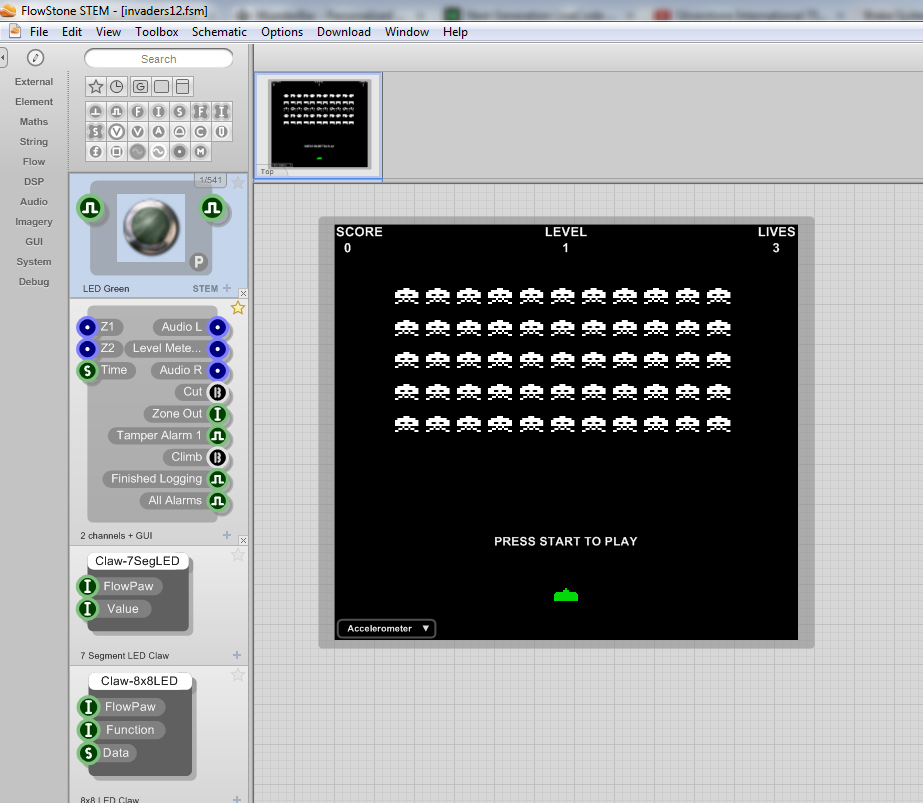Unfavorite the 2 channels + GUI star
The width and height of the screenshot is (923, 803).
[x=238, y=308]
